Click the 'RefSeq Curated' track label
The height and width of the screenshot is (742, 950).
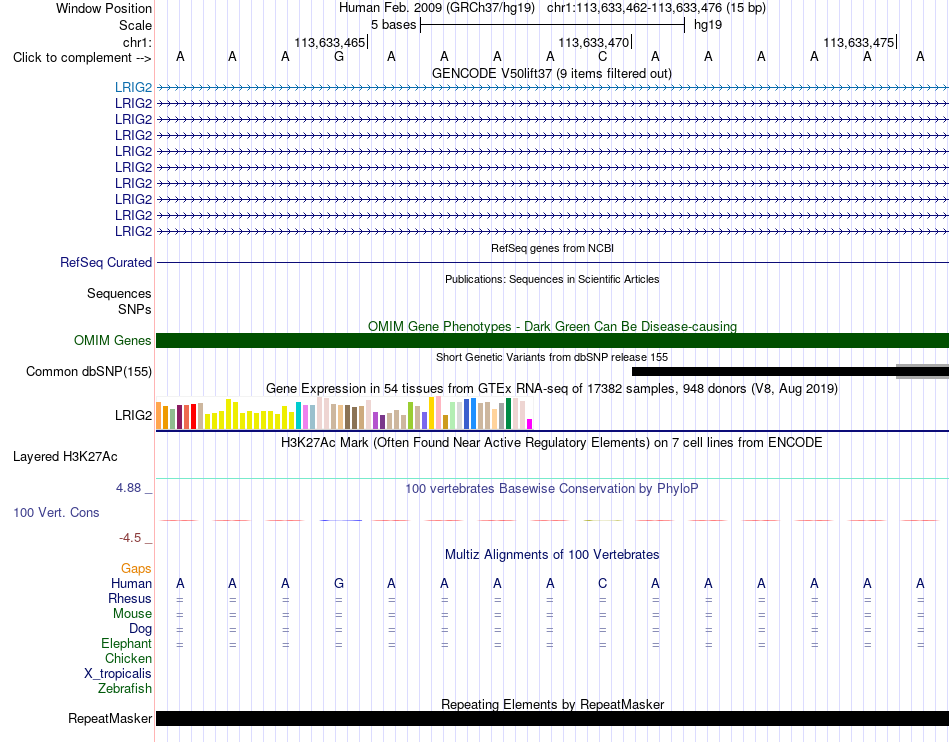106,263
